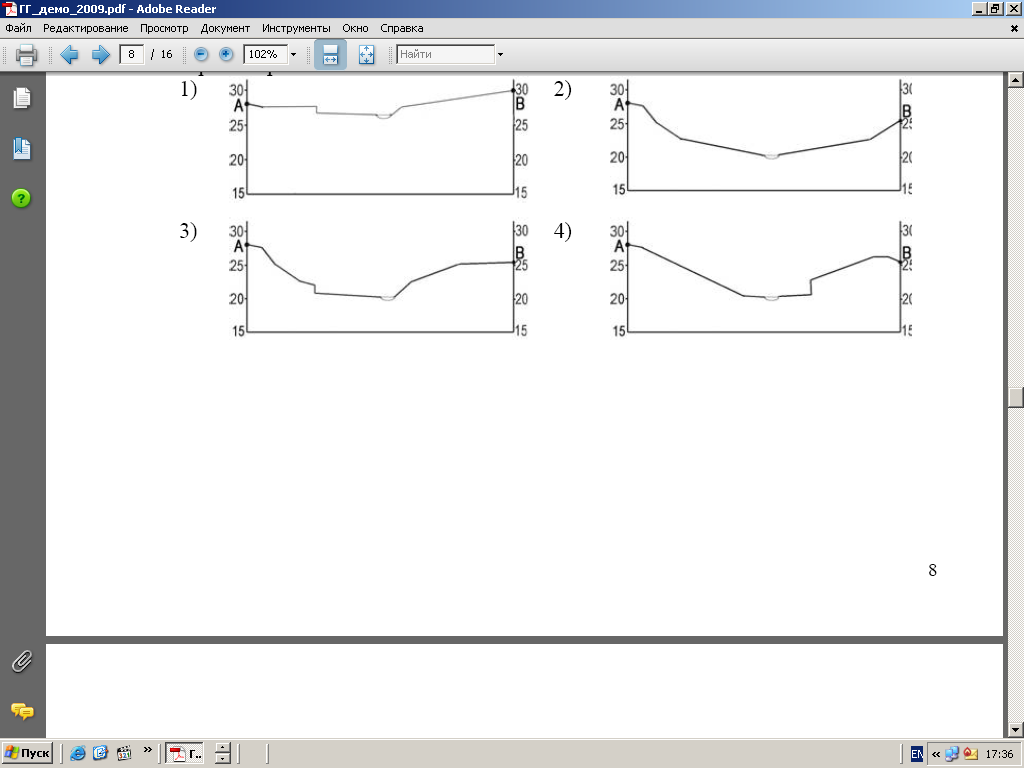The image size is (1024, 768).
Task: Open the Просмотр menu
Action: pos(164,28)
